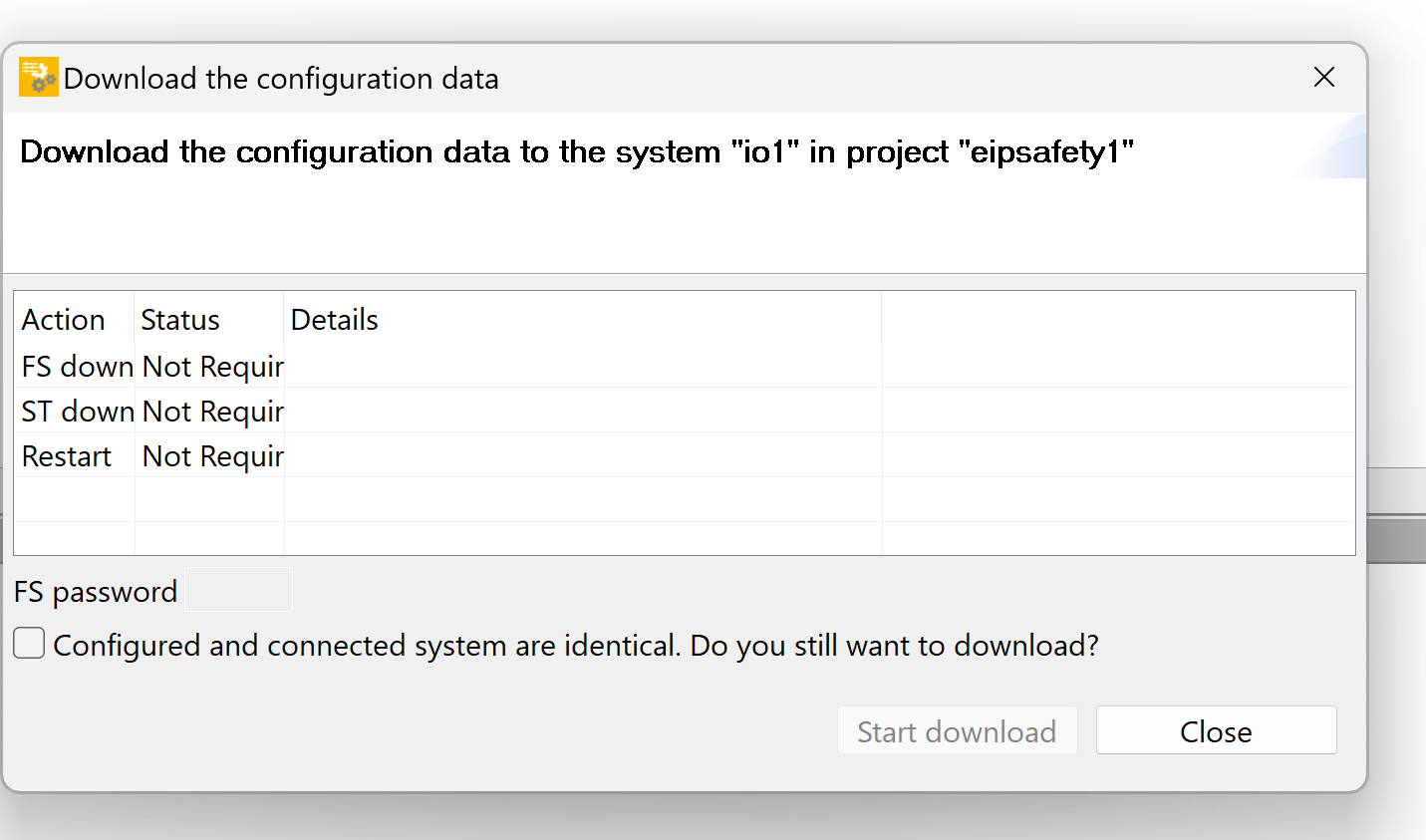Click the first empty row below Restart
The height and width of the screenshot is (840, 1426).
point(685,500)
